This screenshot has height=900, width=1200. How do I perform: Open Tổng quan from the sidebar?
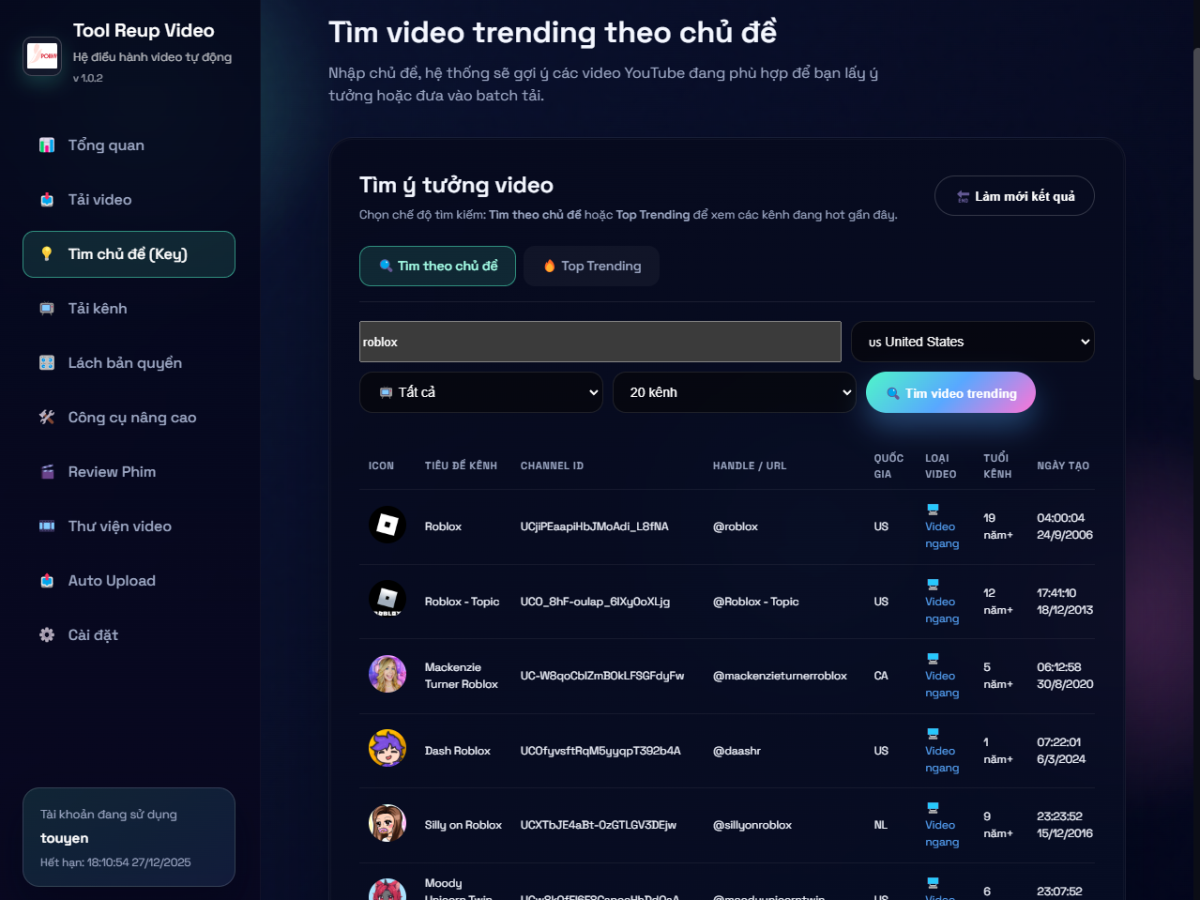click(x=106, y=145)
